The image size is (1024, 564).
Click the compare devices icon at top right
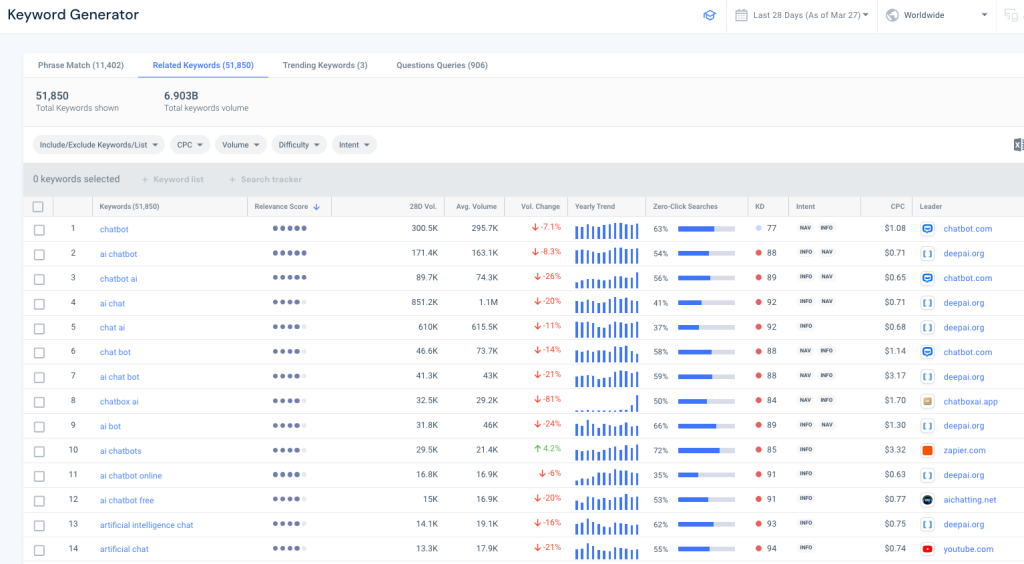tap(1012, 15)
